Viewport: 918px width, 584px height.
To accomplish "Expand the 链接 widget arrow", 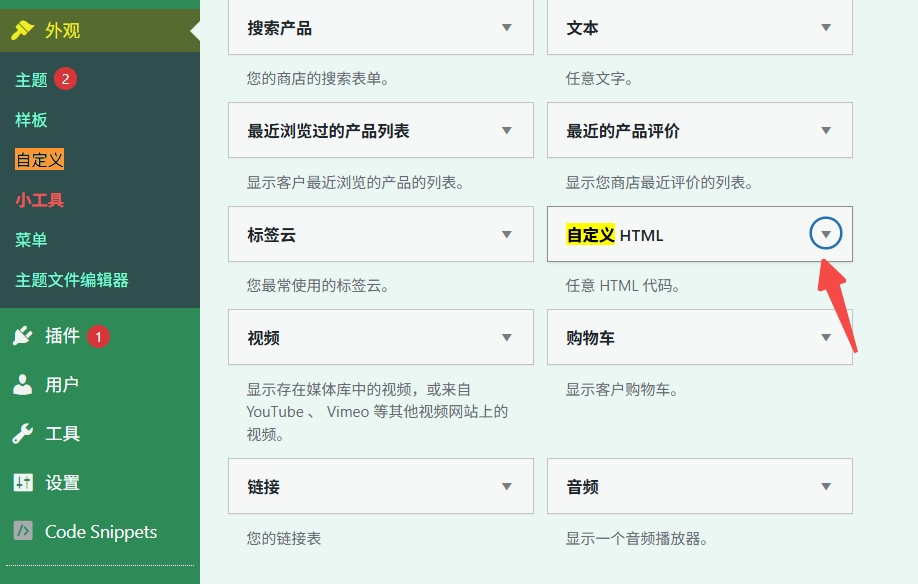I will pyautogui.click(x=507, y=486).
